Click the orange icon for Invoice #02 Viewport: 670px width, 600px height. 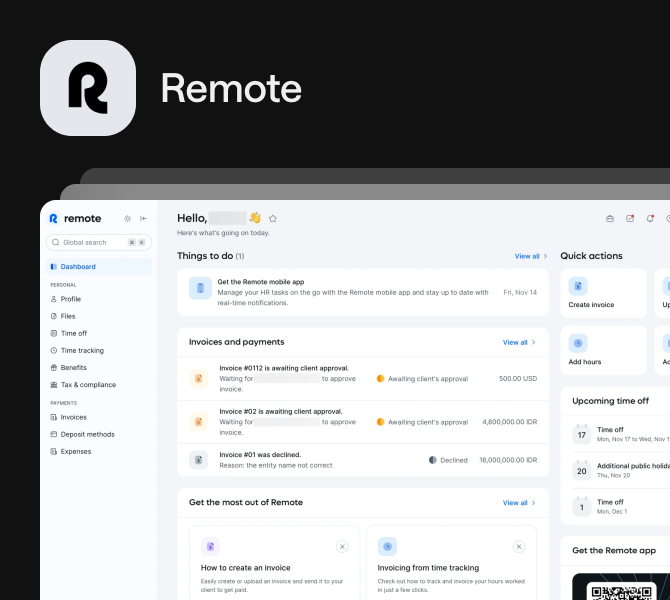click(199, 422)
